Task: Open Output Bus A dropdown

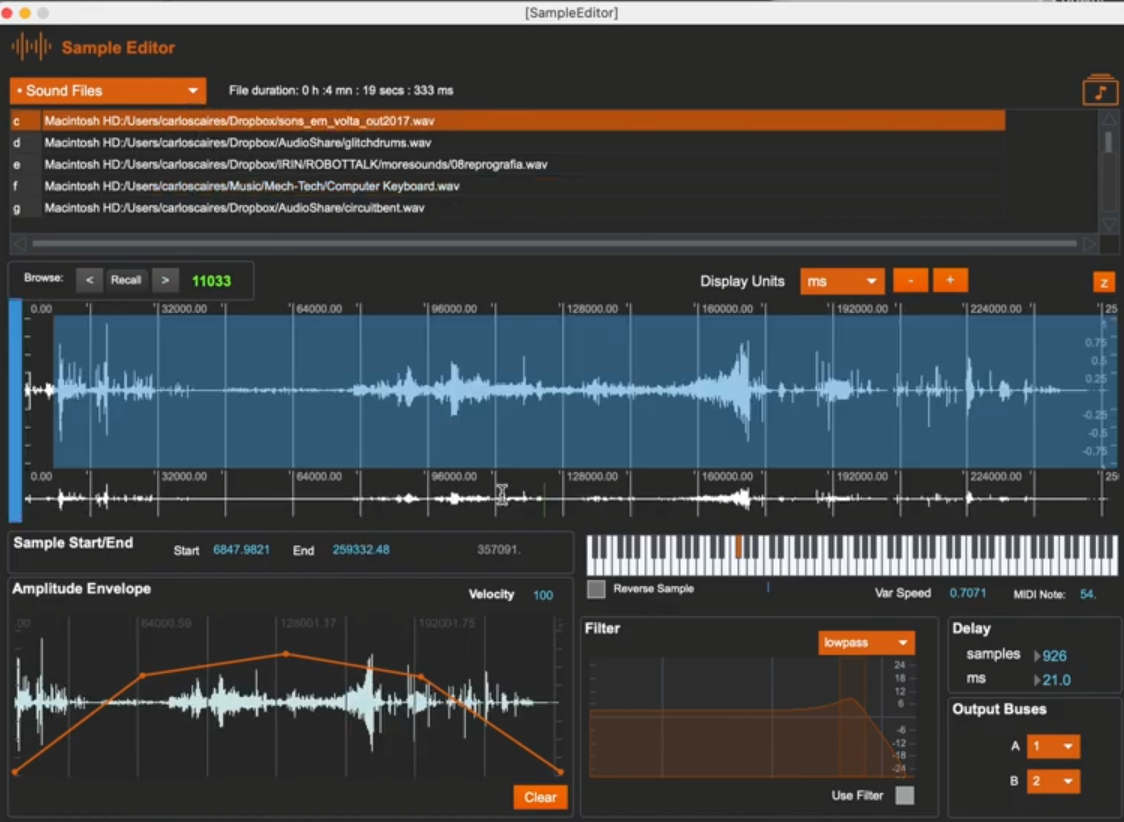Action: click(1055, 746)
